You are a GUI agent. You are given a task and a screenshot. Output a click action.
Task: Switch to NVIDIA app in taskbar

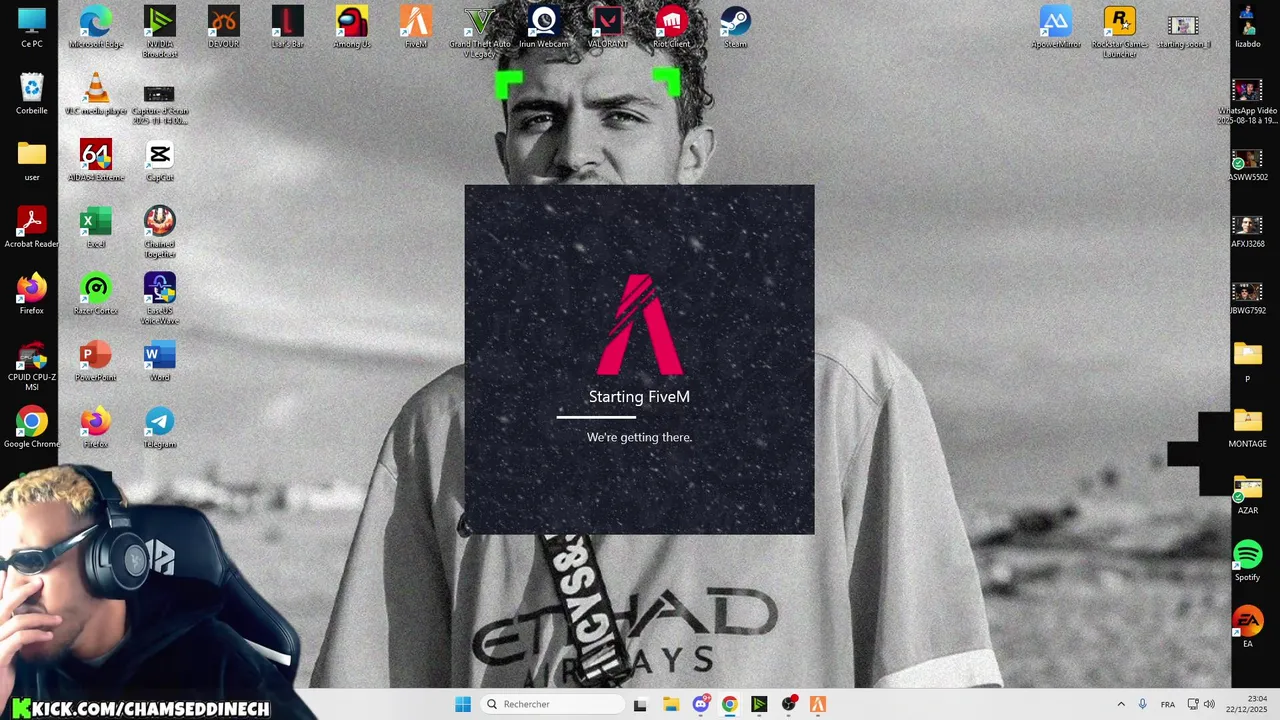pyautogui.click(x=759, y=704)
